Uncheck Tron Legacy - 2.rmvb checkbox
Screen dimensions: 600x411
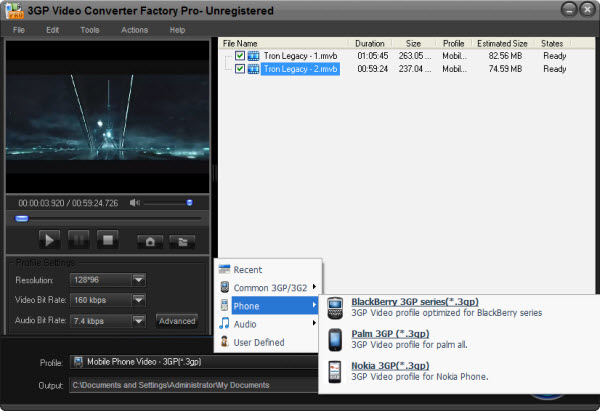[240, 69]
